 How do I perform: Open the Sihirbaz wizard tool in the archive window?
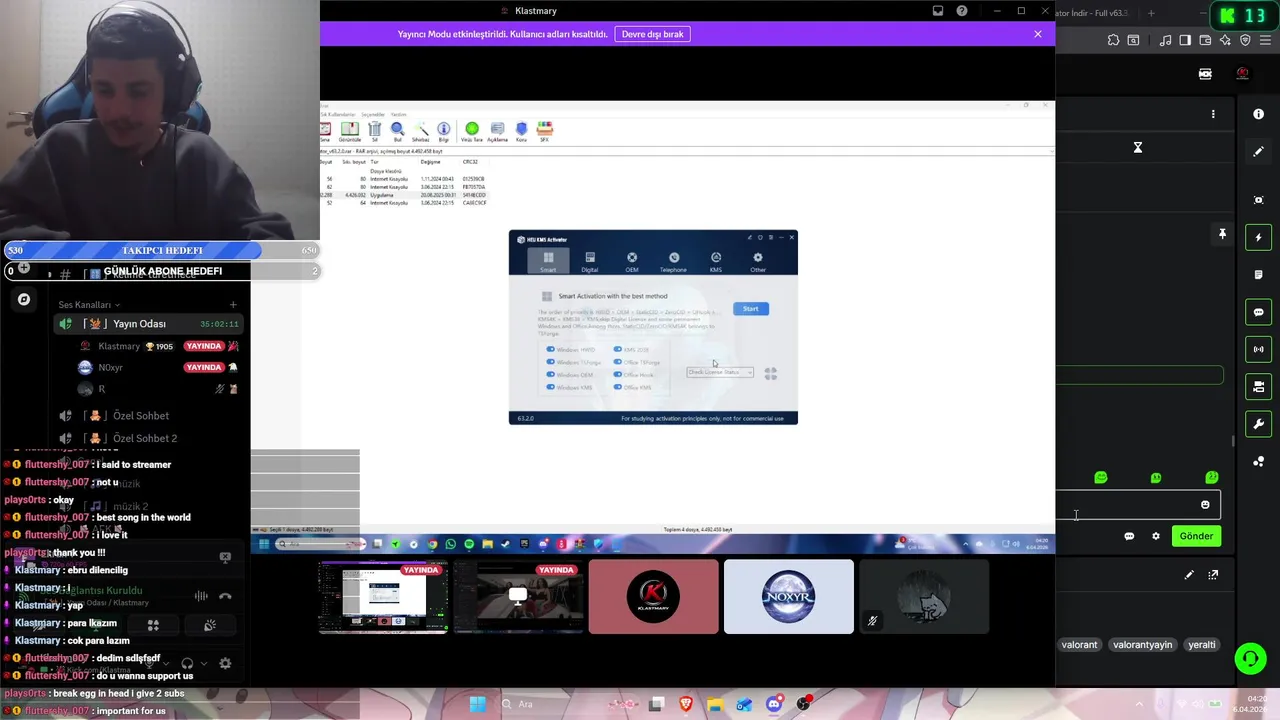421,131
